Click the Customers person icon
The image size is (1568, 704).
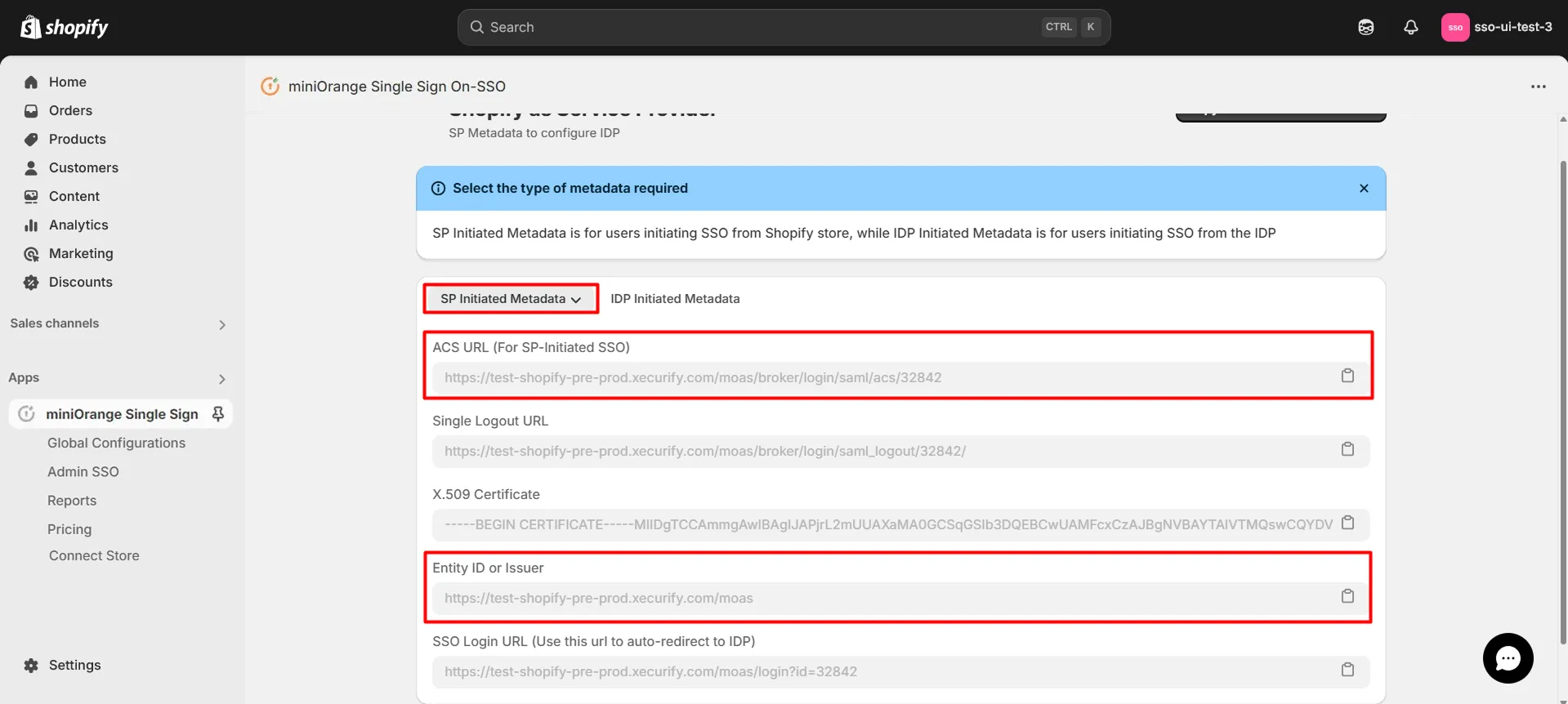31,167
